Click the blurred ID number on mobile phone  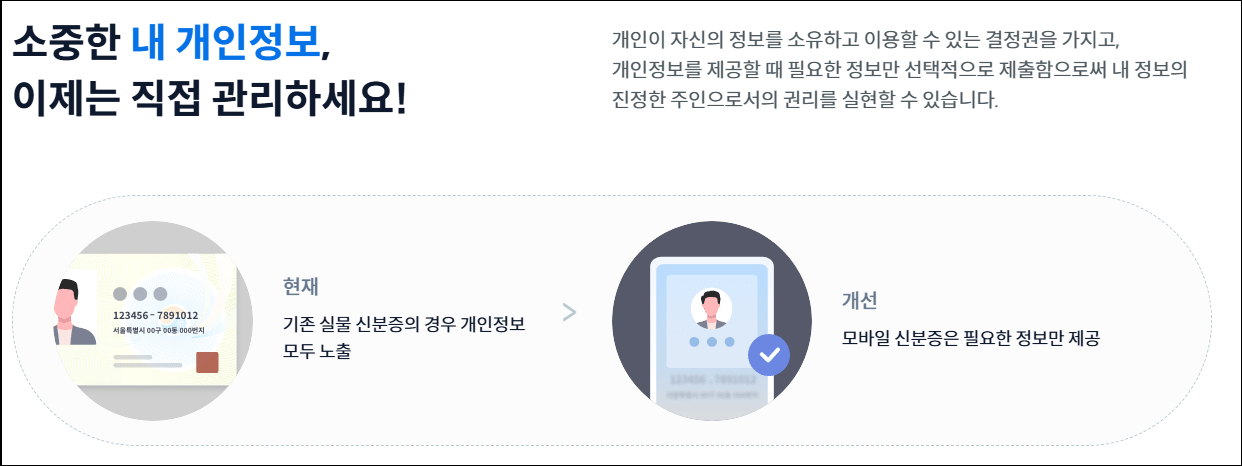(712, 379)
